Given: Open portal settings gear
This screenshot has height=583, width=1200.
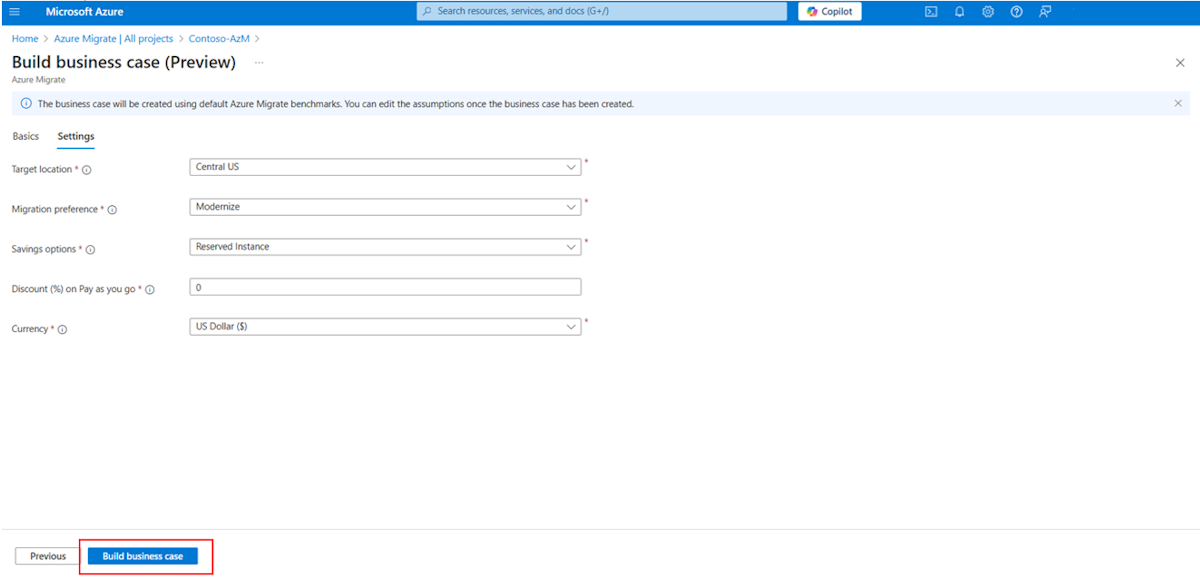Looking at the screenshot, I should [988, 11].
